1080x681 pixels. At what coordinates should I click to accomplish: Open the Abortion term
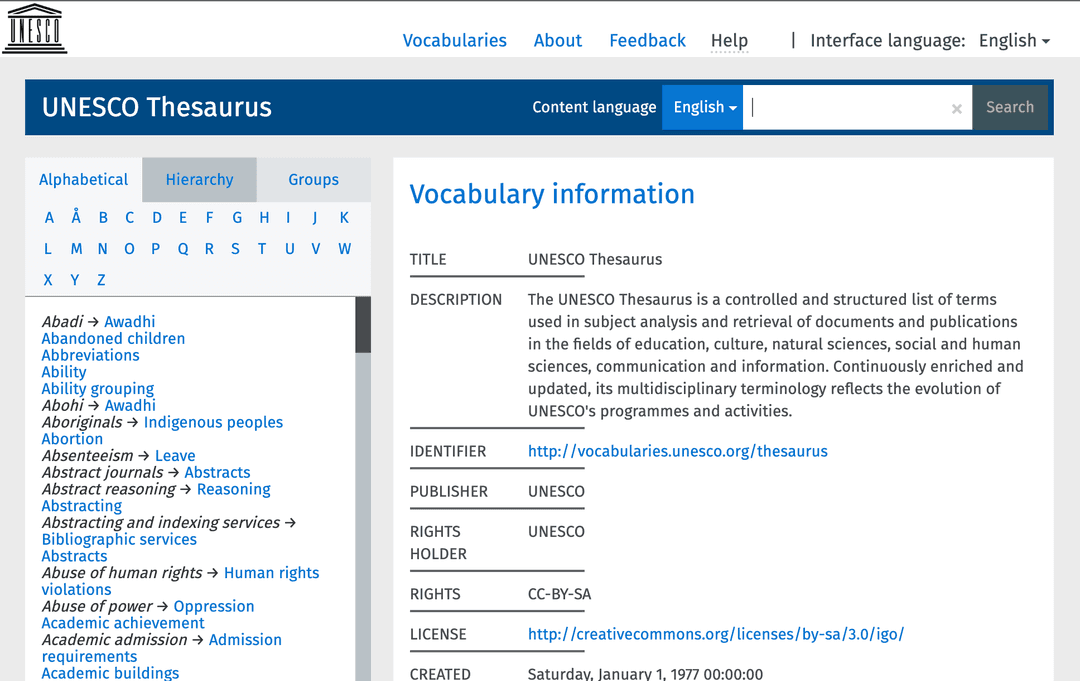click(x=72, y=439)
